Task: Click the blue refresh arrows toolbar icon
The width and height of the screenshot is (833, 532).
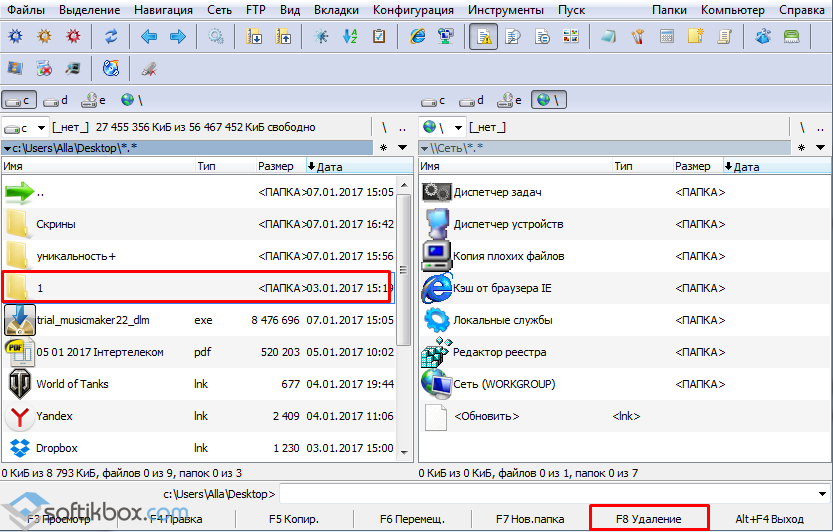Action: pyautogui.click(x=111, y=37)
